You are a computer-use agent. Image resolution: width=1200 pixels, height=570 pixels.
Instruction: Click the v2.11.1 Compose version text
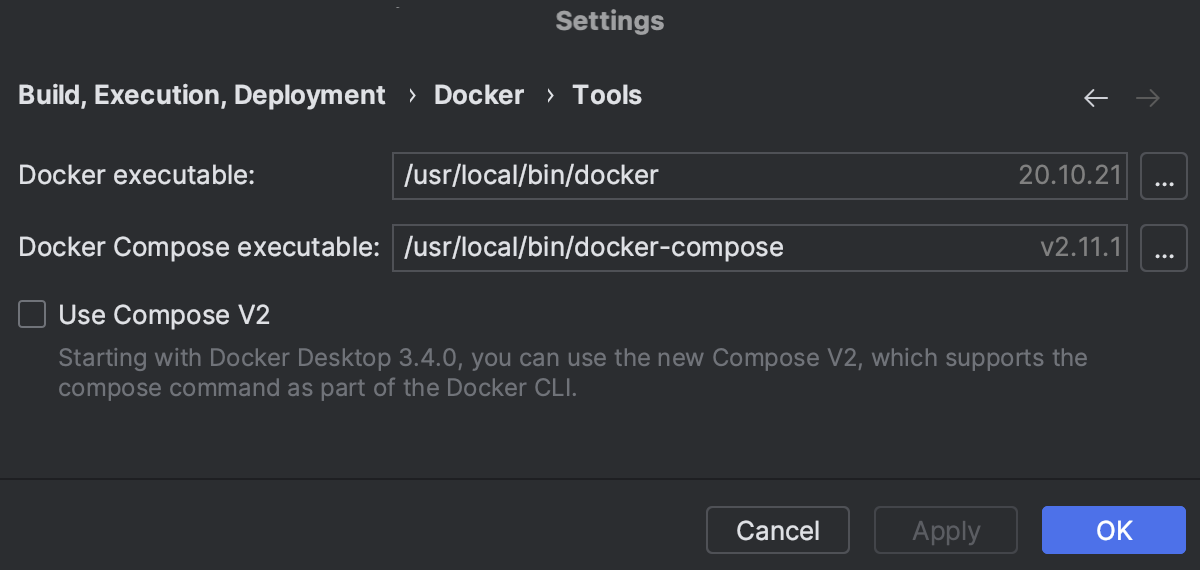1080,248
